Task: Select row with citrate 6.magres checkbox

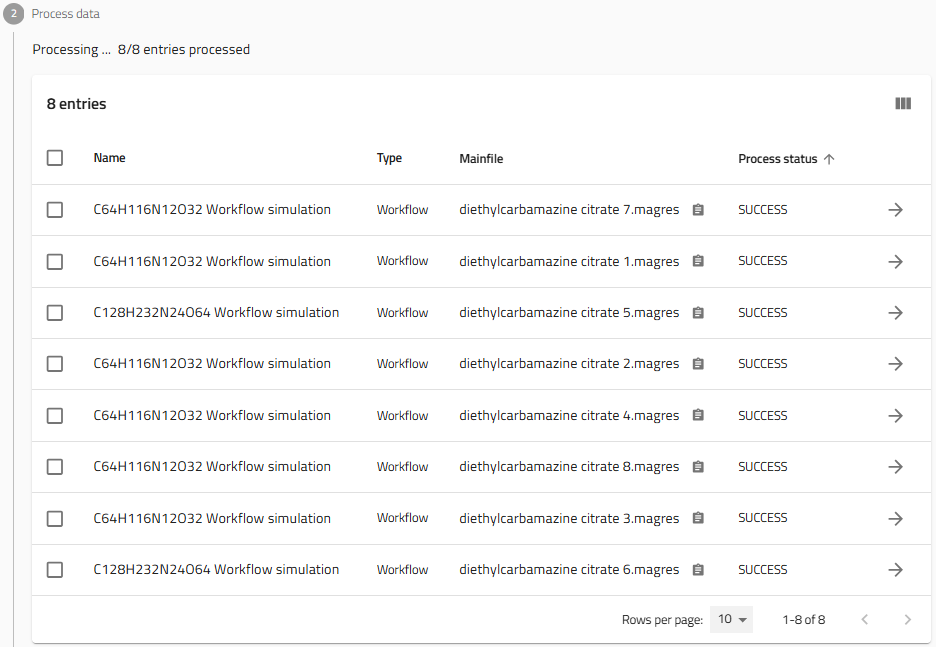Action: tap(55, 570)
